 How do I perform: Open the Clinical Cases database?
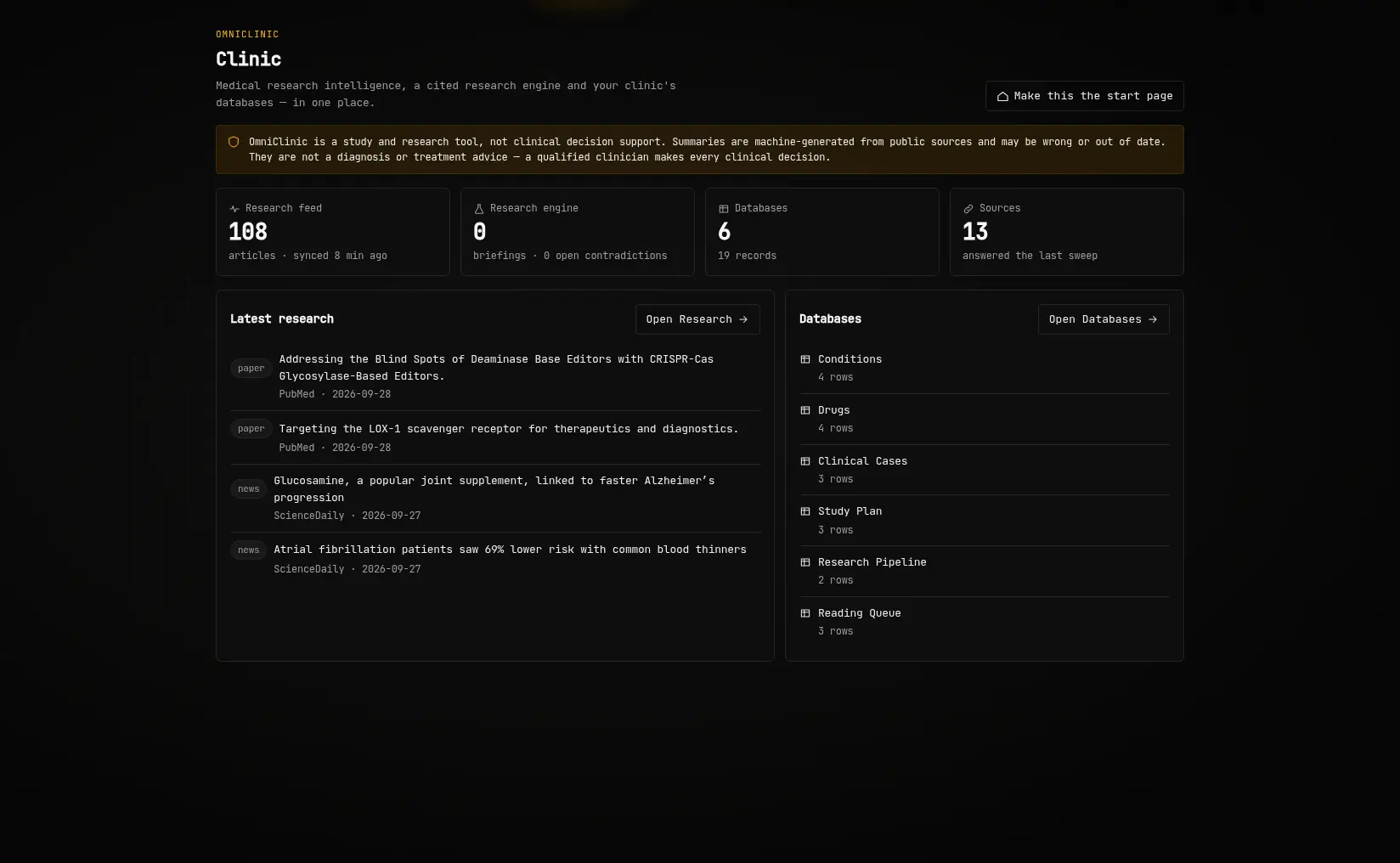tap(985, 470)
